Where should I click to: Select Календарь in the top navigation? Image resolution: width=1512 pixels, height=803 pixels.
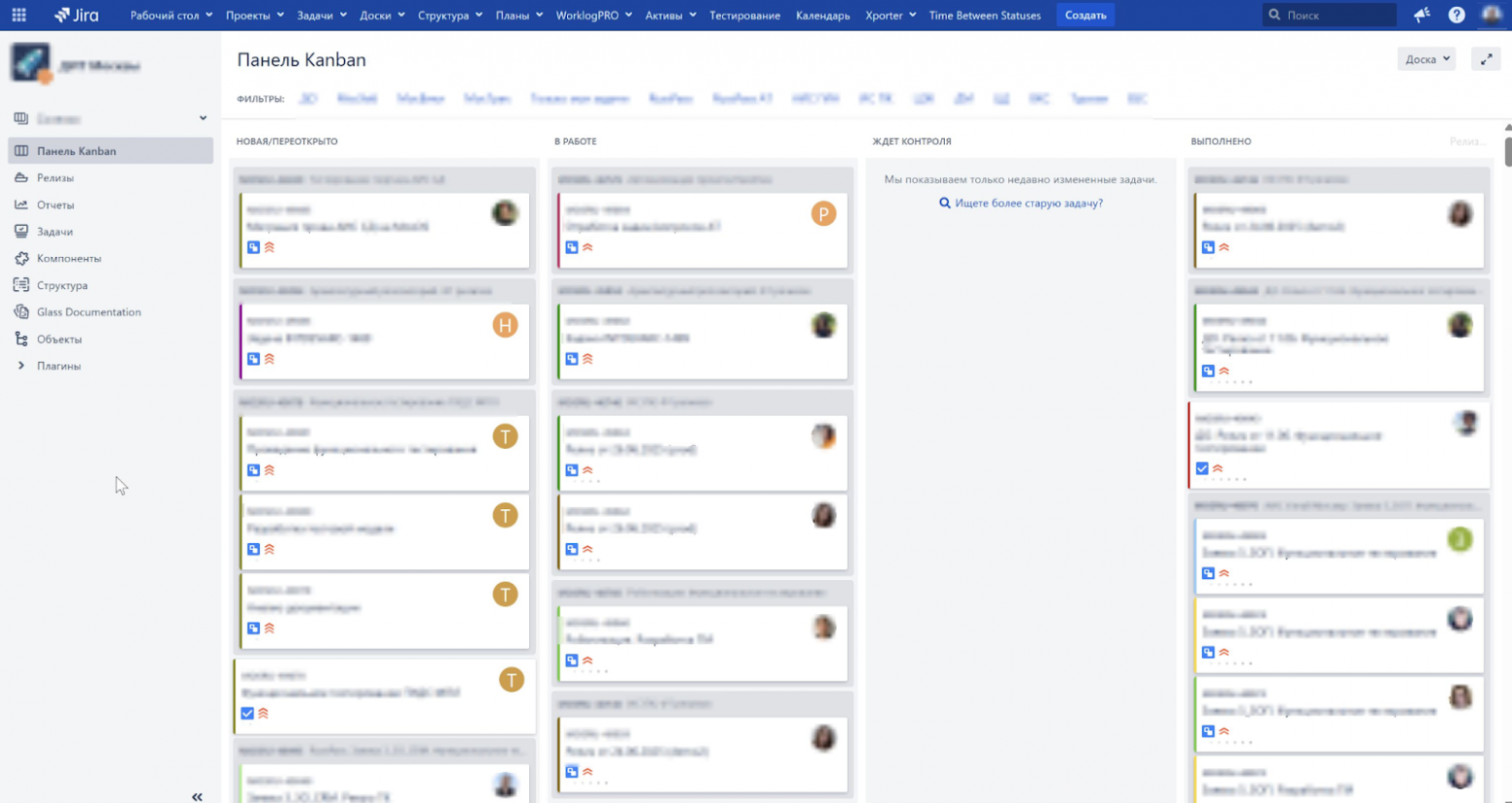(822, 14)
